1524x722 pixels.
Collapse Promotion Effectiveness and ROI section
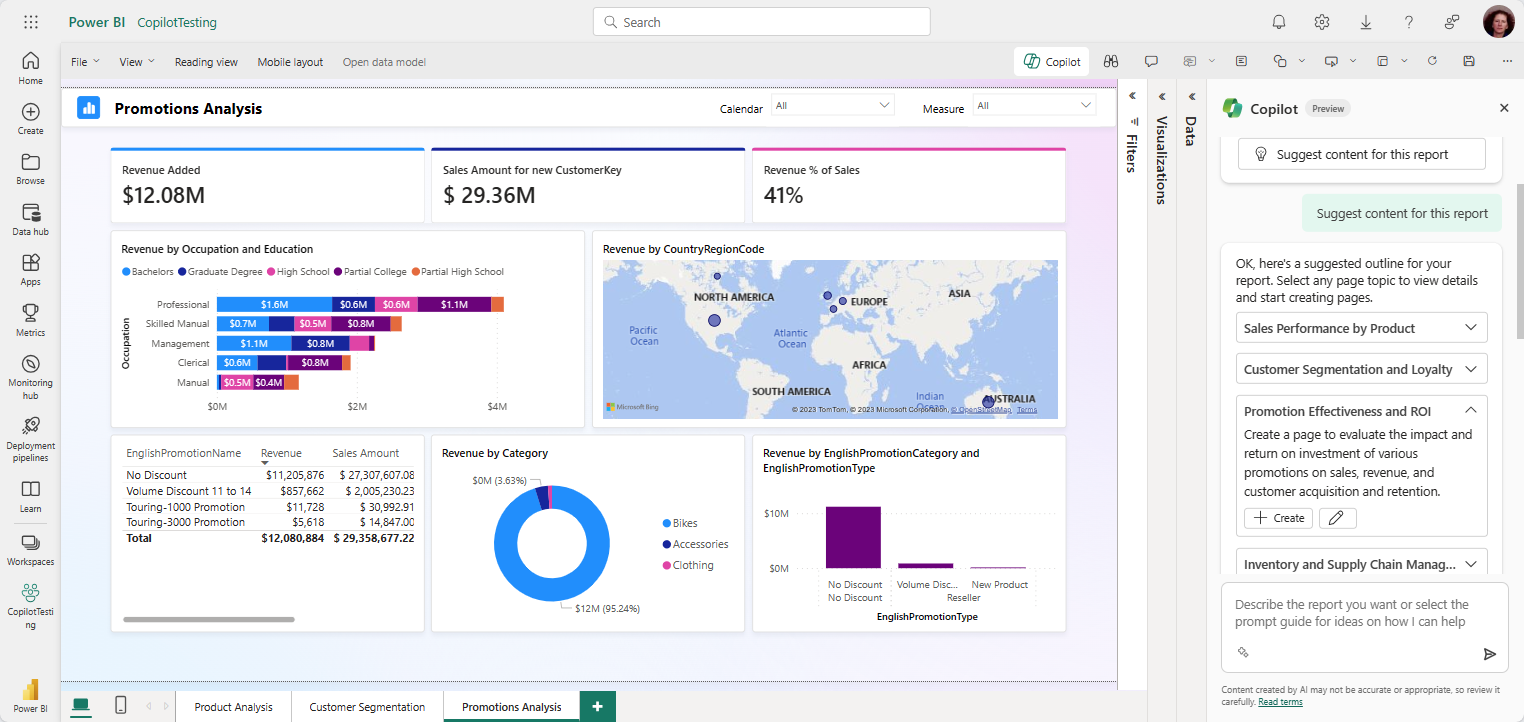(1470, 410)
